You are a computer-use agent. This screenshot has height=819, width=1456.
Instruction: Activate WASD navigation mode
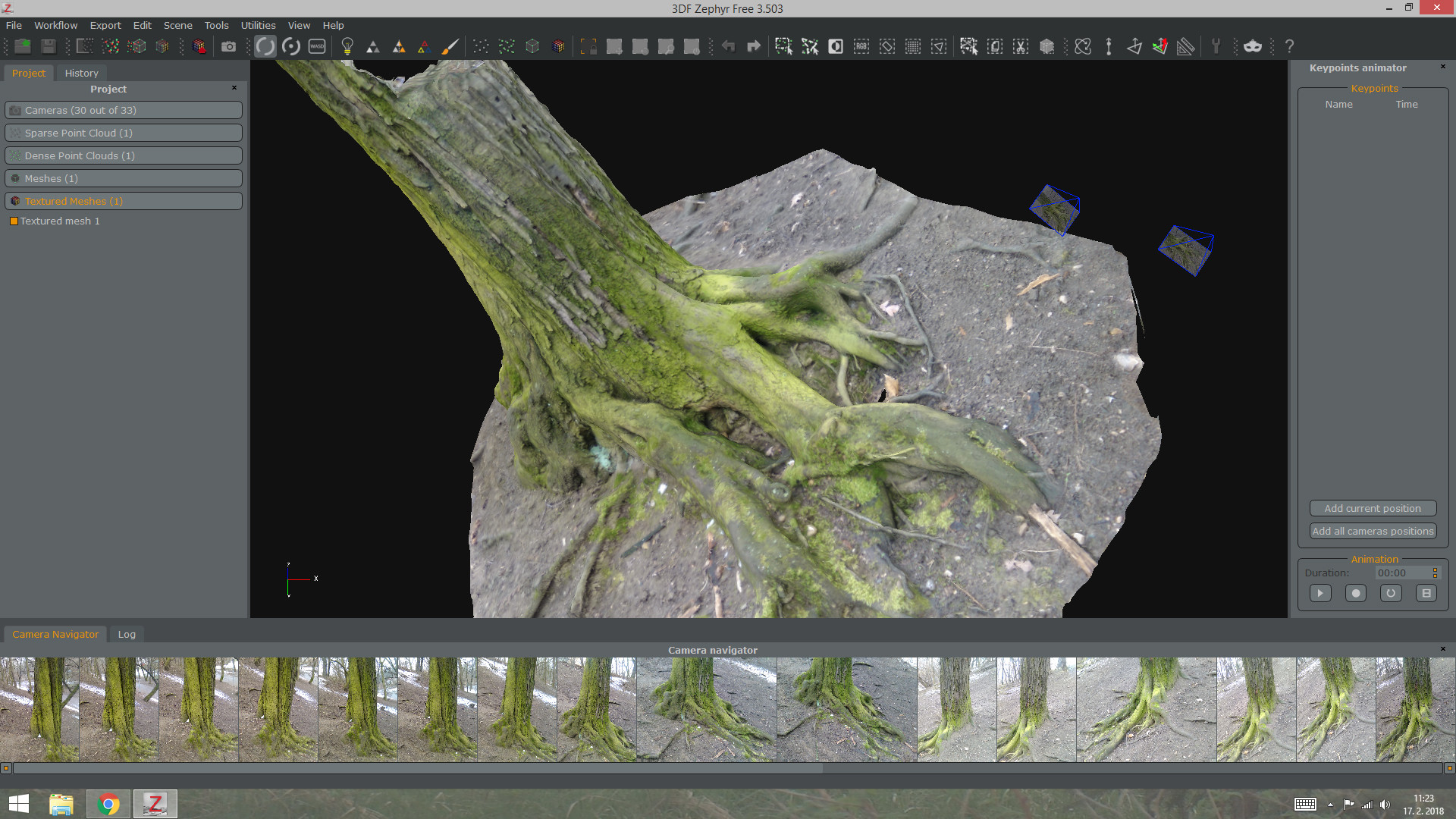pos(316,45)
